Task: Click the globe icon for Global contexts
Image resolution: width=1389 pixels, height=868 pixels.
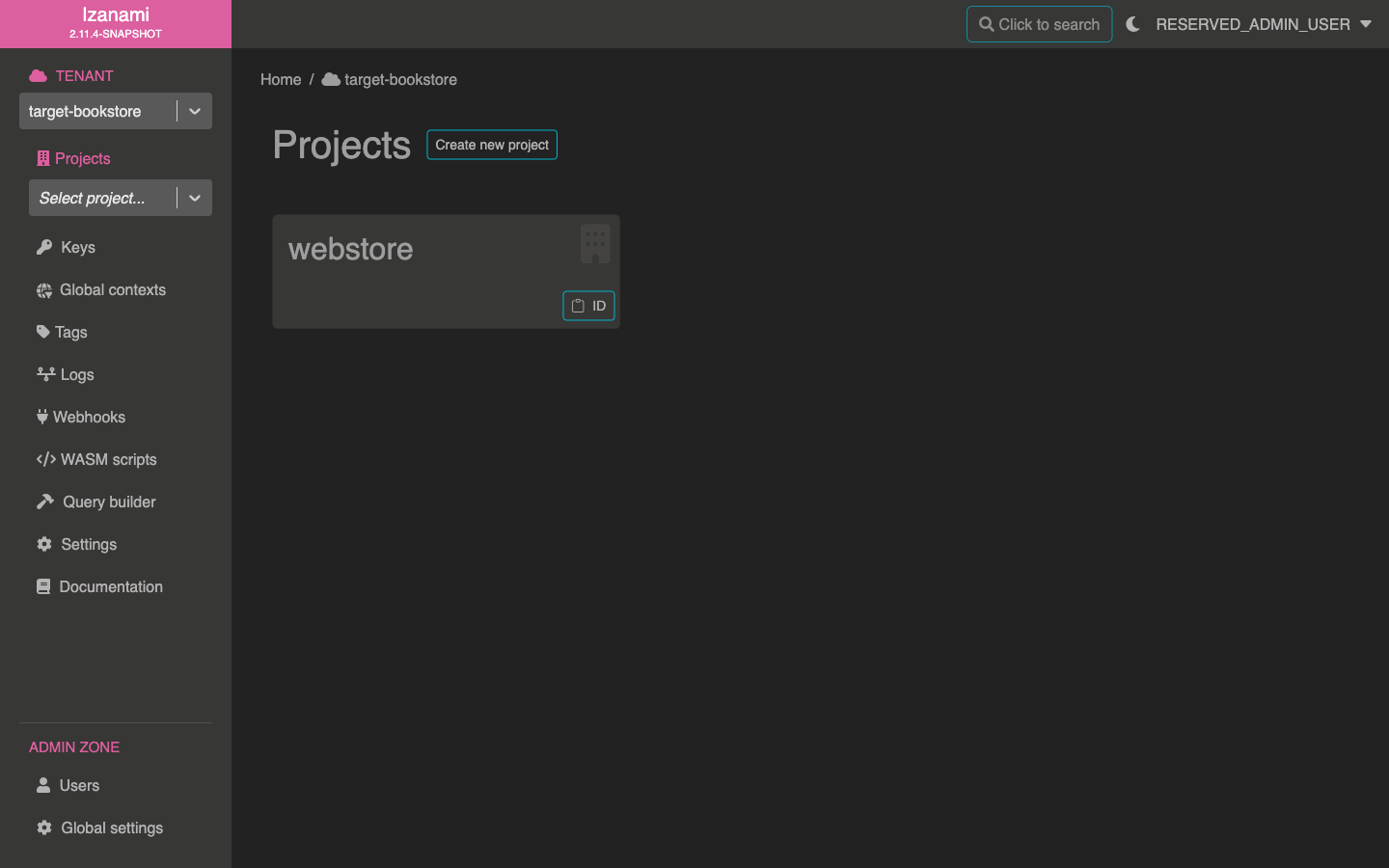Action: click(x=44, y=290)
